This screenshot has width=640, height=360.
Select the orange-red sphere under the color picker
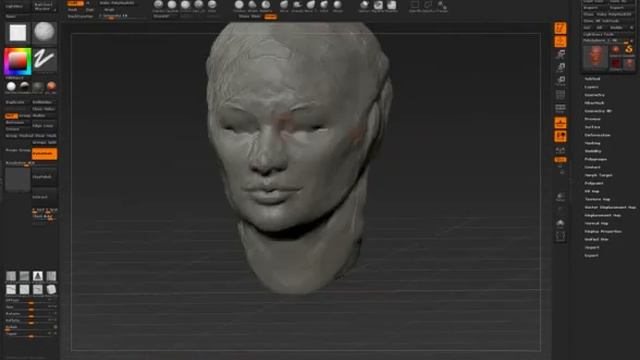[x=51, y=87]
